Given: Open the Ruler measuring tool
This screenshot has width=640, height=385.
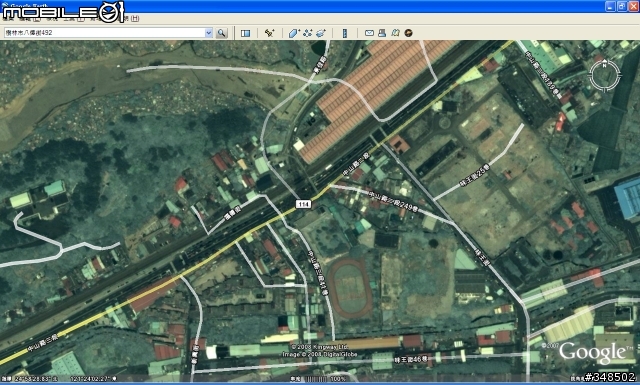Looking at the screenshot, I should (x=345, y=33).
